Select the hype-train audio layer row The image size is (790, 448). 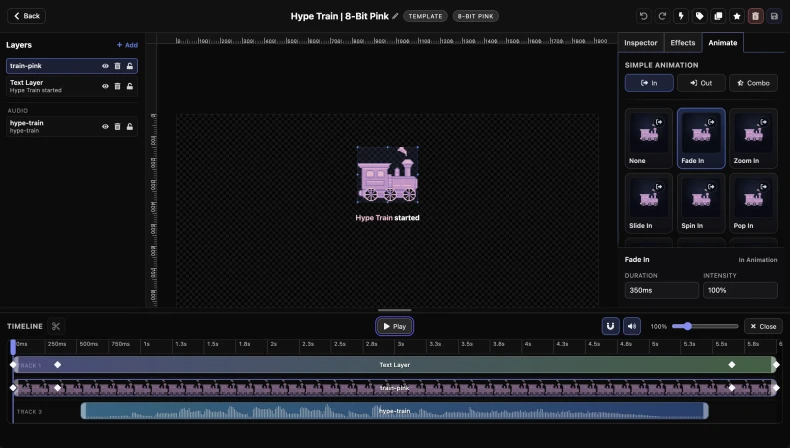click(x=72, y=126)
